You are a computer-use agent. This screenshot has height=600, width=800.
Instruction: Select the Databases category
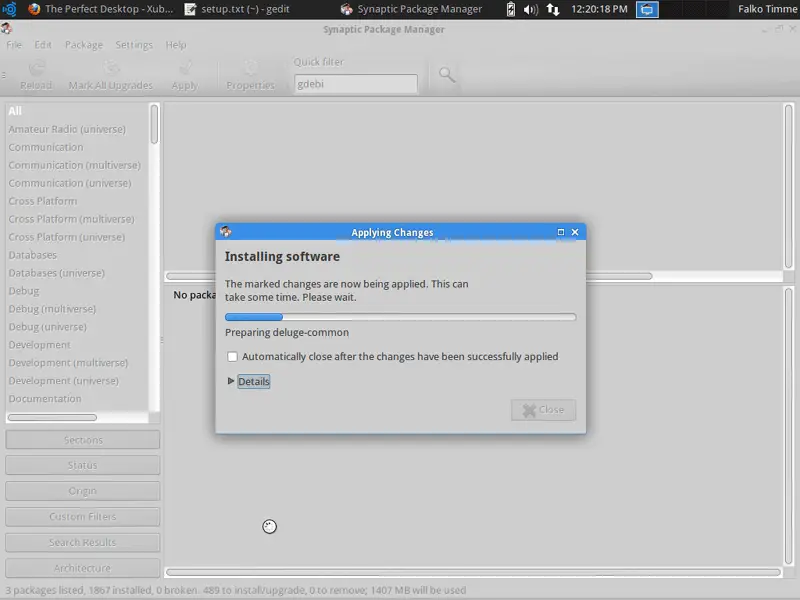click(x=77, y=255)
